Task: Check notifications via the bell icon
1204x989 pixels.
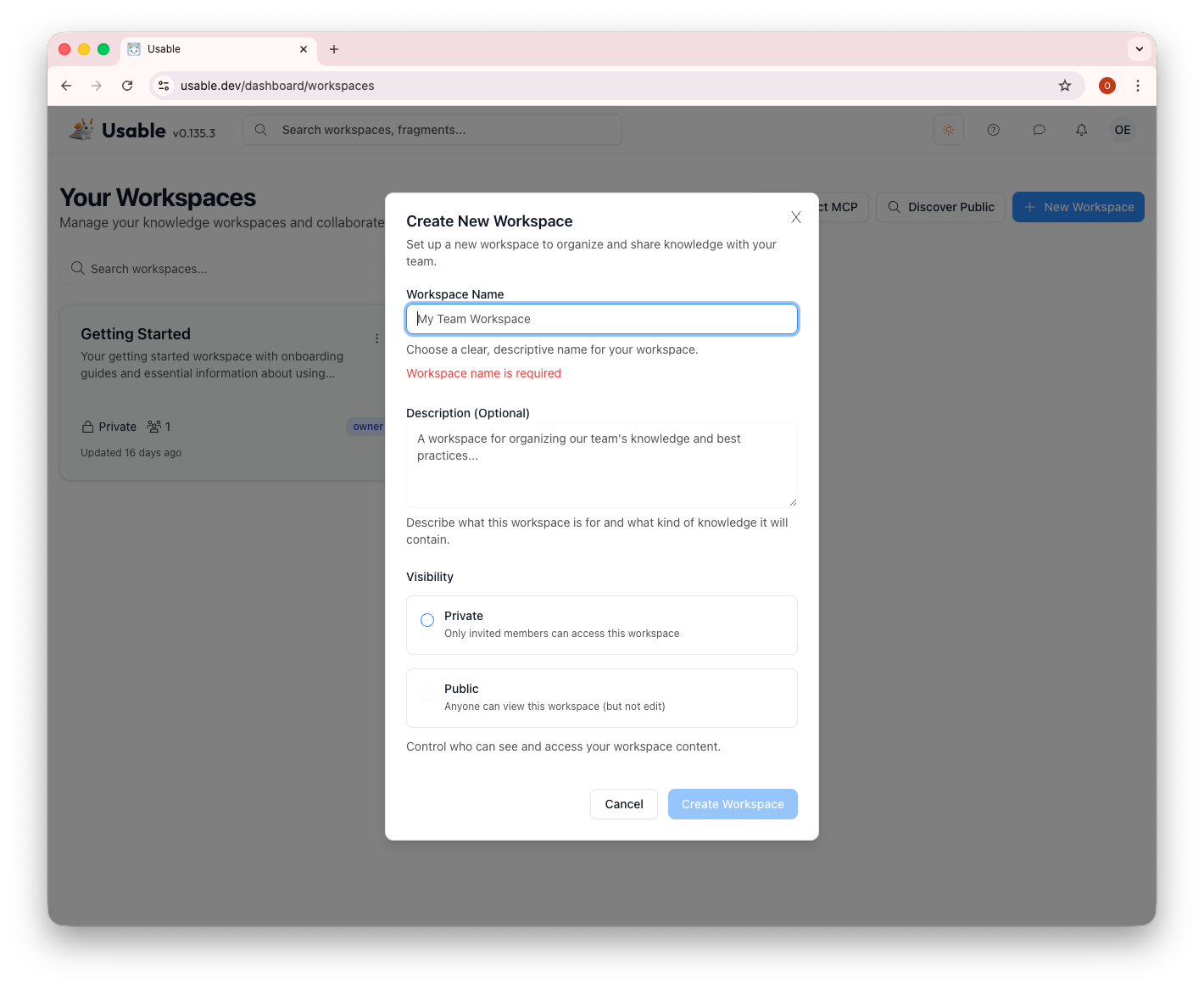Action: coord(1081,130)
